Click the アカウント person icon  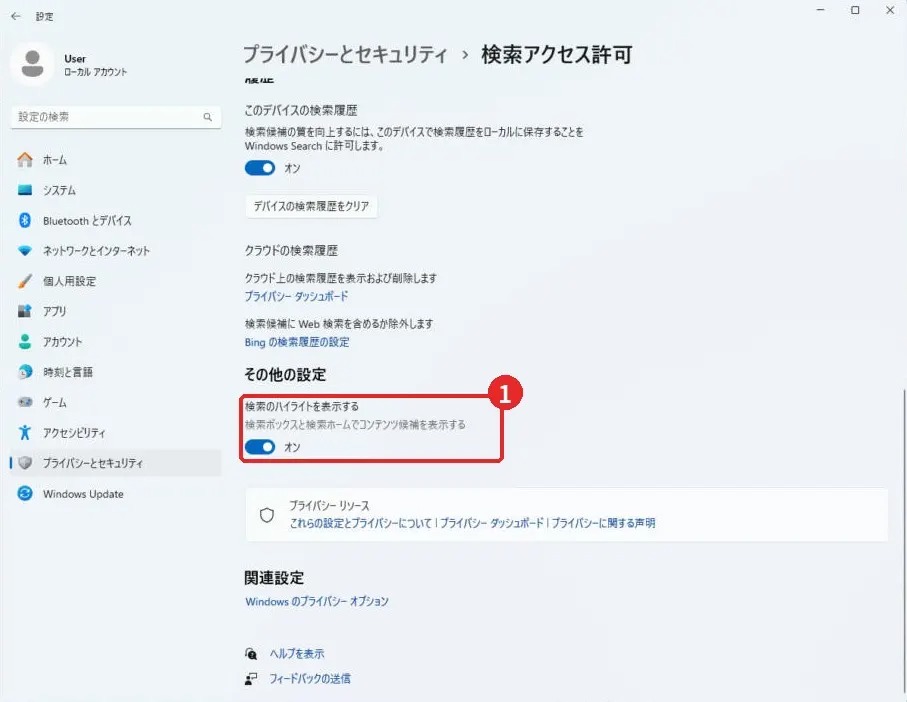[25, 341]
